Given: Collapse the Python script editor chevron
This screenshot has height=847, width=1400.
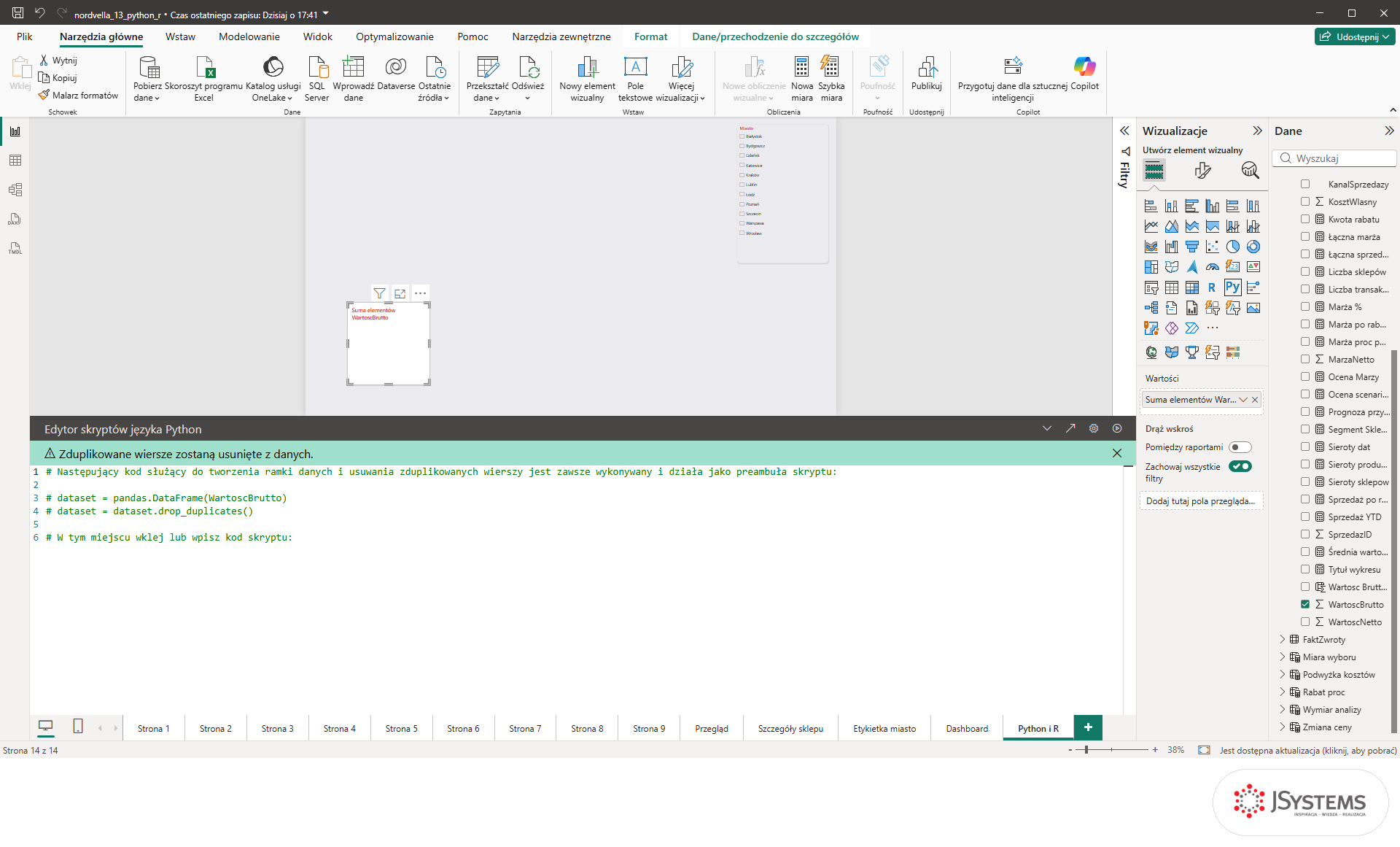Looking at the screenshot, I should tap(1047, 428).
